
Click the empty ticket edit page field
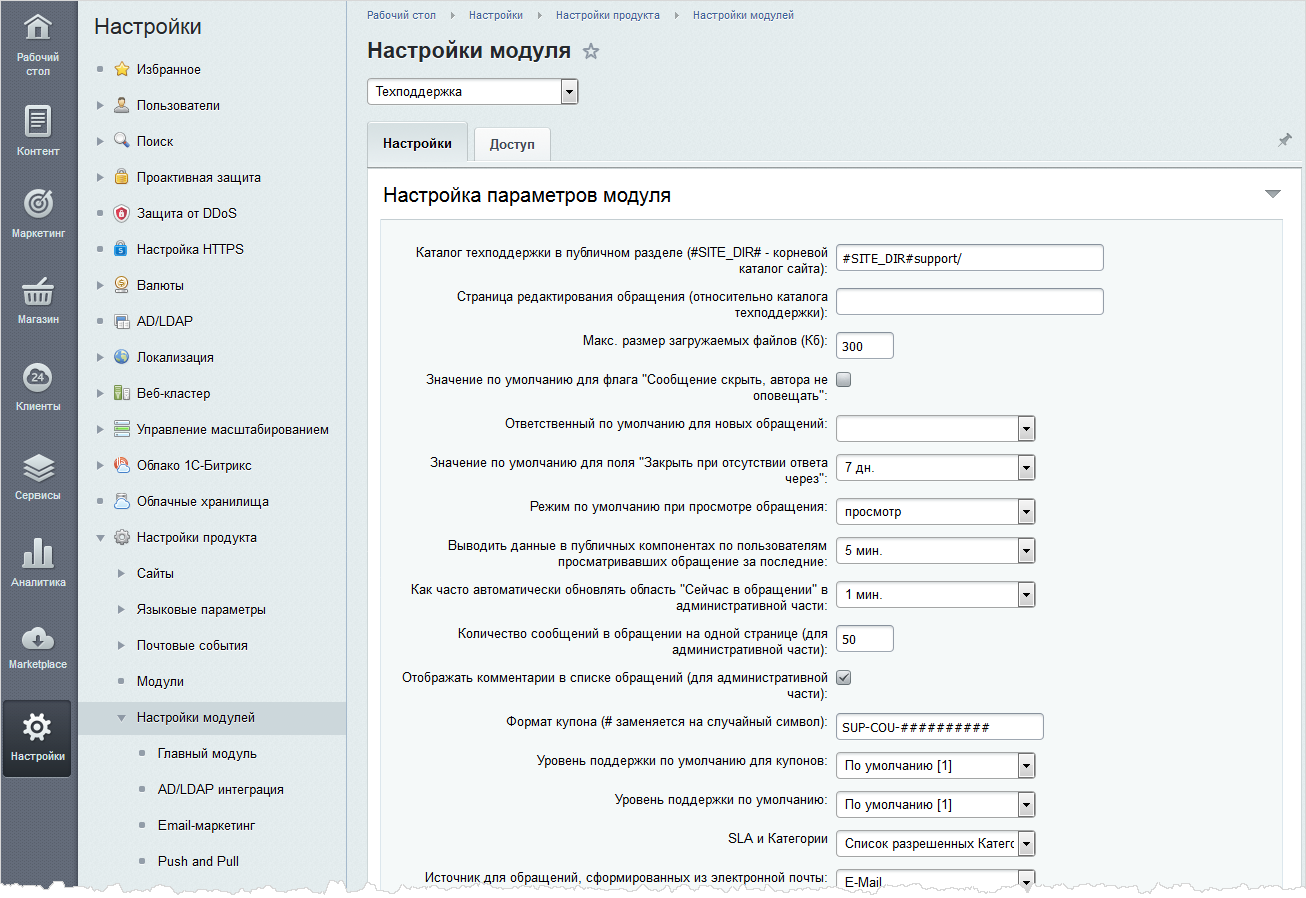click(x=970, y=302)
